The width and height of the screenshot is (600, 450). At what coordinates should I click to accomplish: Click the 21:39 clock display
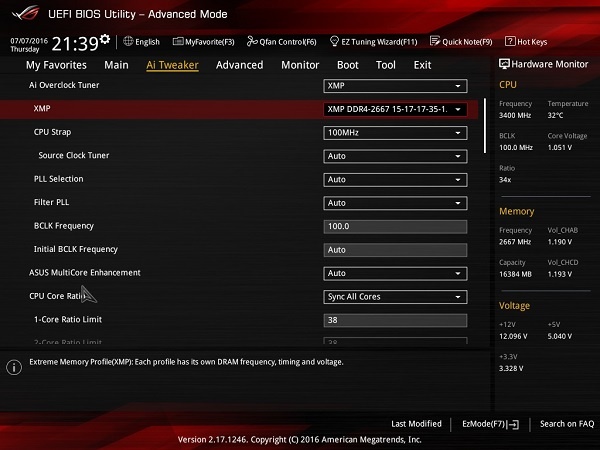tap(75, 44)
